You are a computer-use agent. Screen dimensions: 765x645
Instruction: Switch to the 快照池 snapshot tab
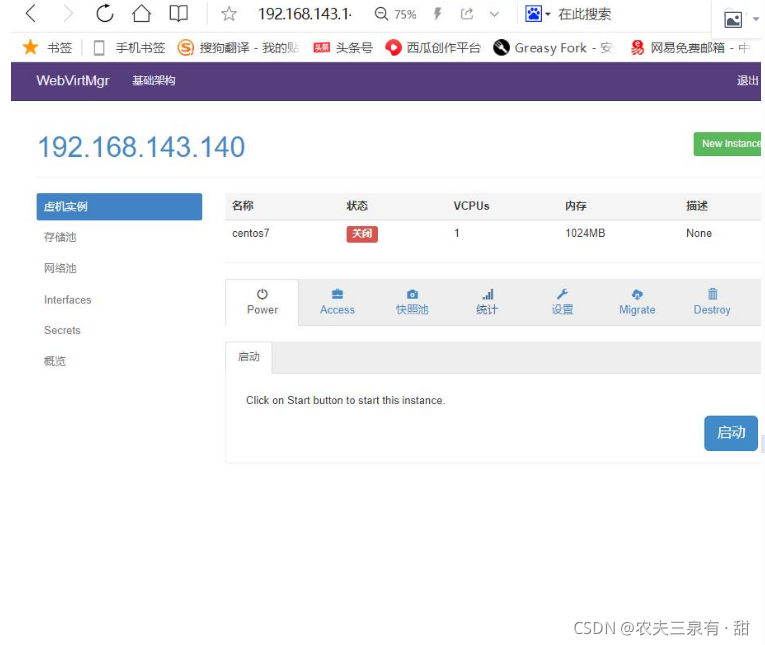tap(412, 302)
